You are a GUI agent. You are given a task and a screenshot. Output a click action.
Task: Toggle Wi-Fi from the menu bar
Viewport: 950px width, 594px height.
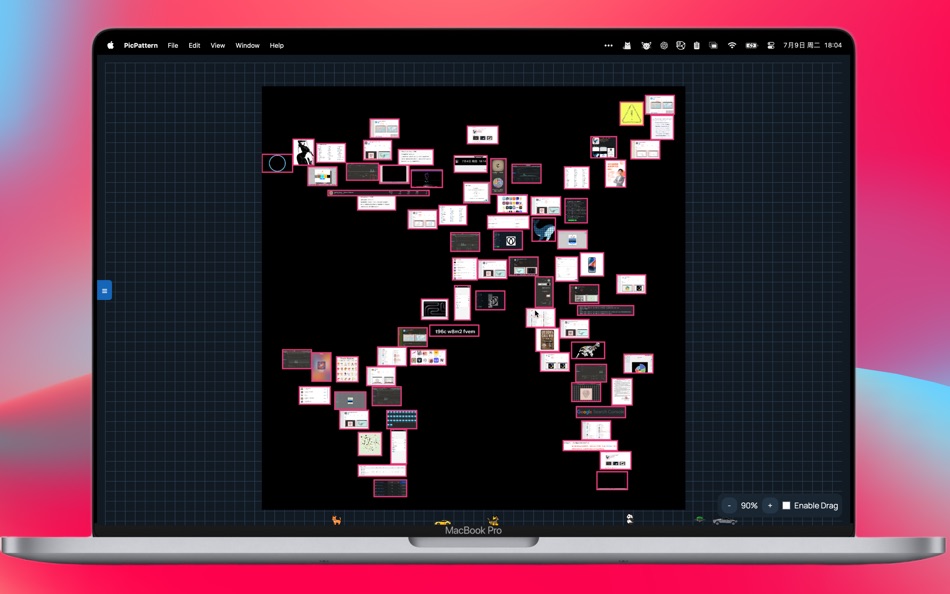[731, 45]
